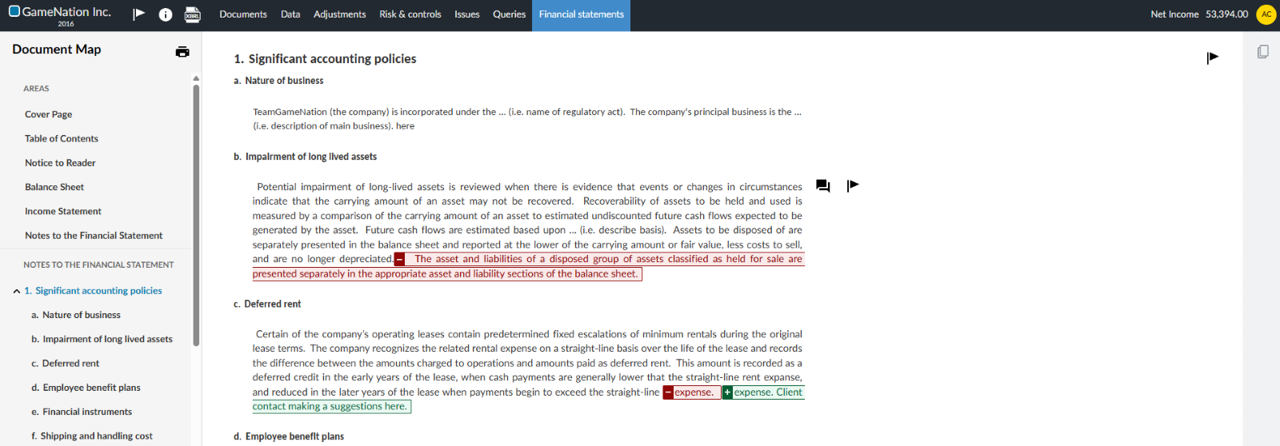Viewport: 1280px width, 446px height.
Task: Open comments on Impairment of long lived assets
Action: tap(823, 186)
